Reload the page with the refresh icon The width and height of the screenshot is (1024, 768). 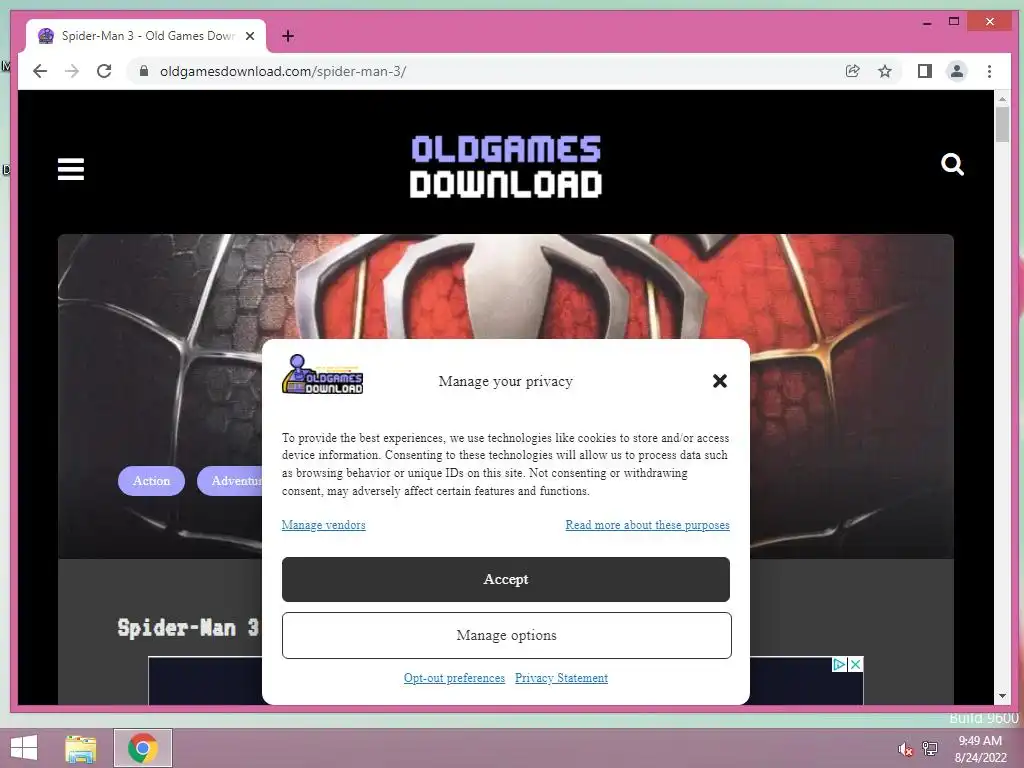(x=104, y=71)
